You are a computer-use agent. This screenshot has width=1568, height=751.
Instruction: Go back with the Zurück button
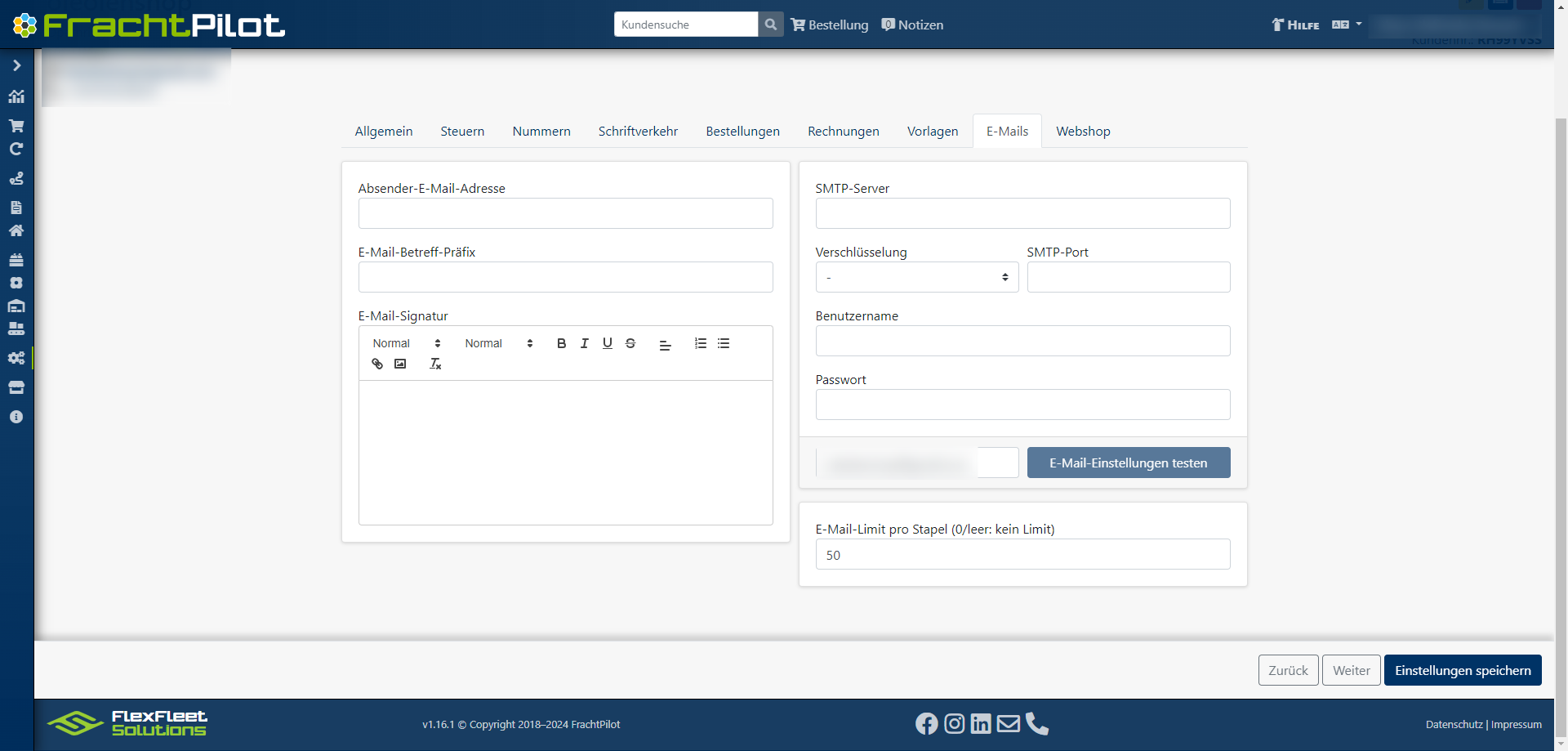pos(1288,670)
